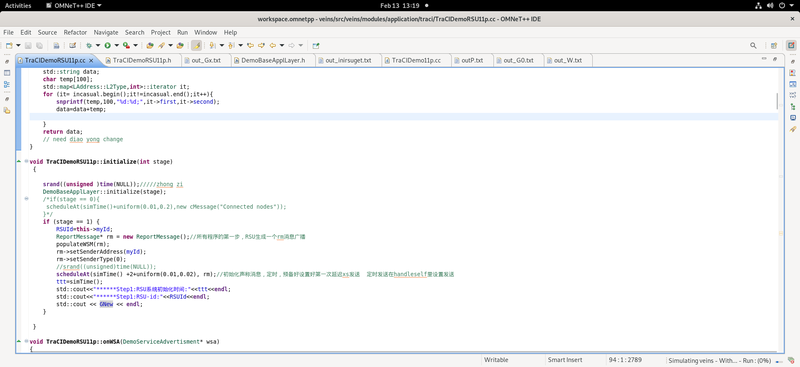Collapse the onWSA function fold marker
Screen dimensions: 800x367
coord(27,341)
